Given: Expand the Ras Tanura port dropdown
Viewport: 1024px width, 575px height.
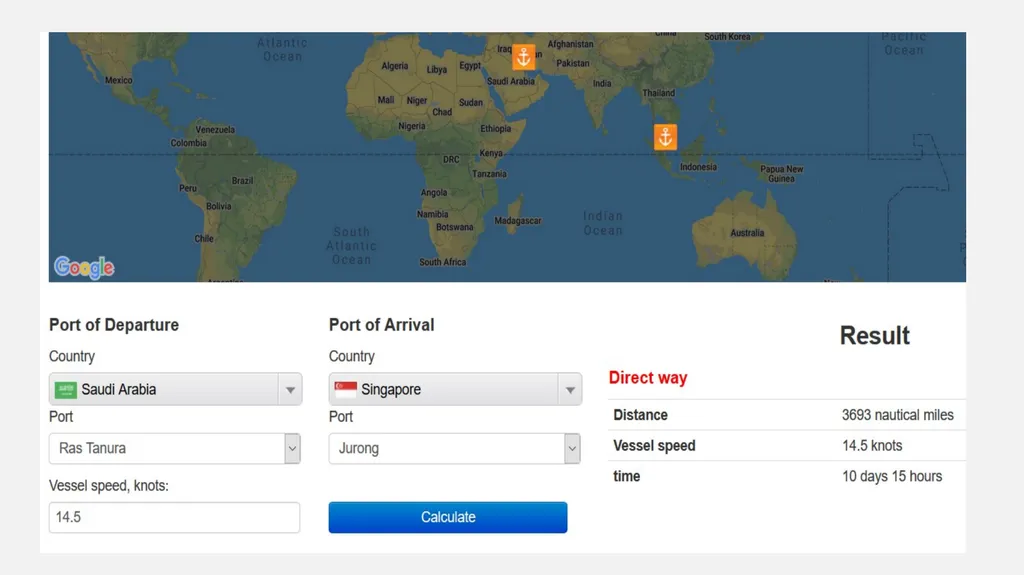Looking at the screenshot, I should [x=292, y=449].
